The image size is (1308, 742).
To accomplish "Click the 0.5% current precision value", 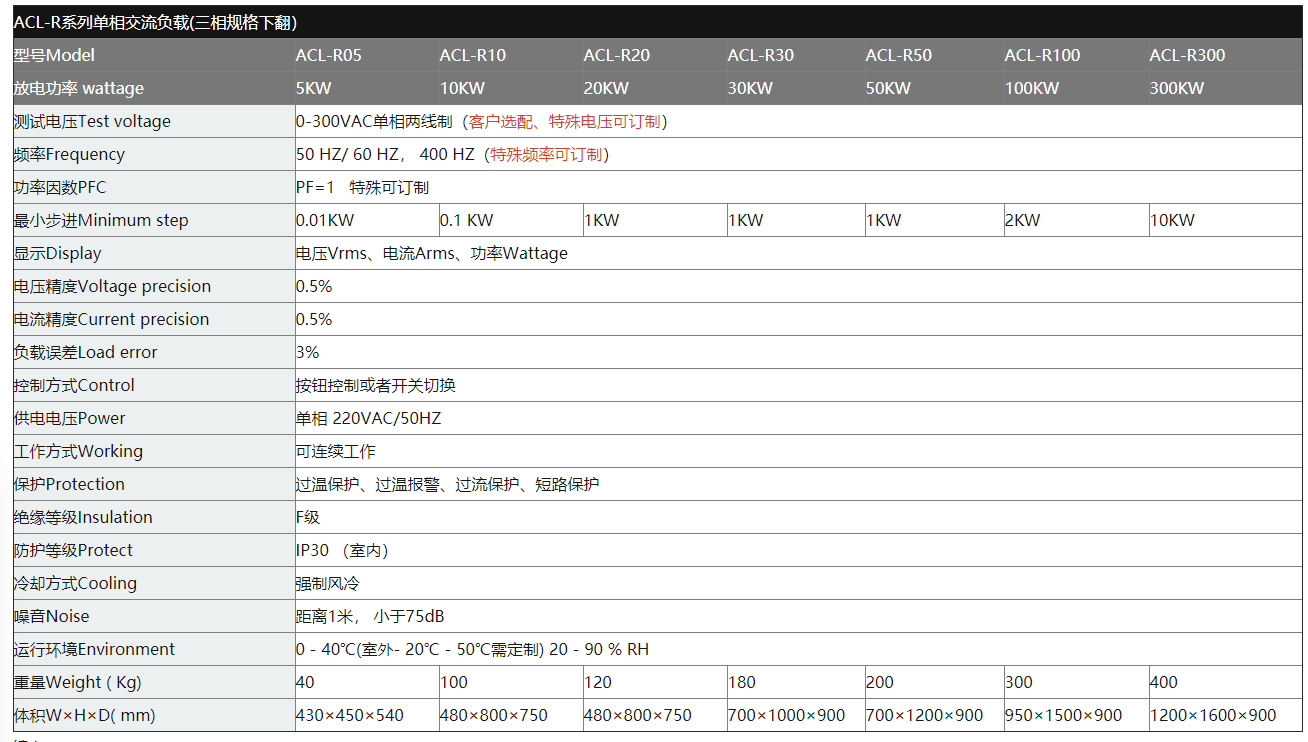I will point(314,319).
